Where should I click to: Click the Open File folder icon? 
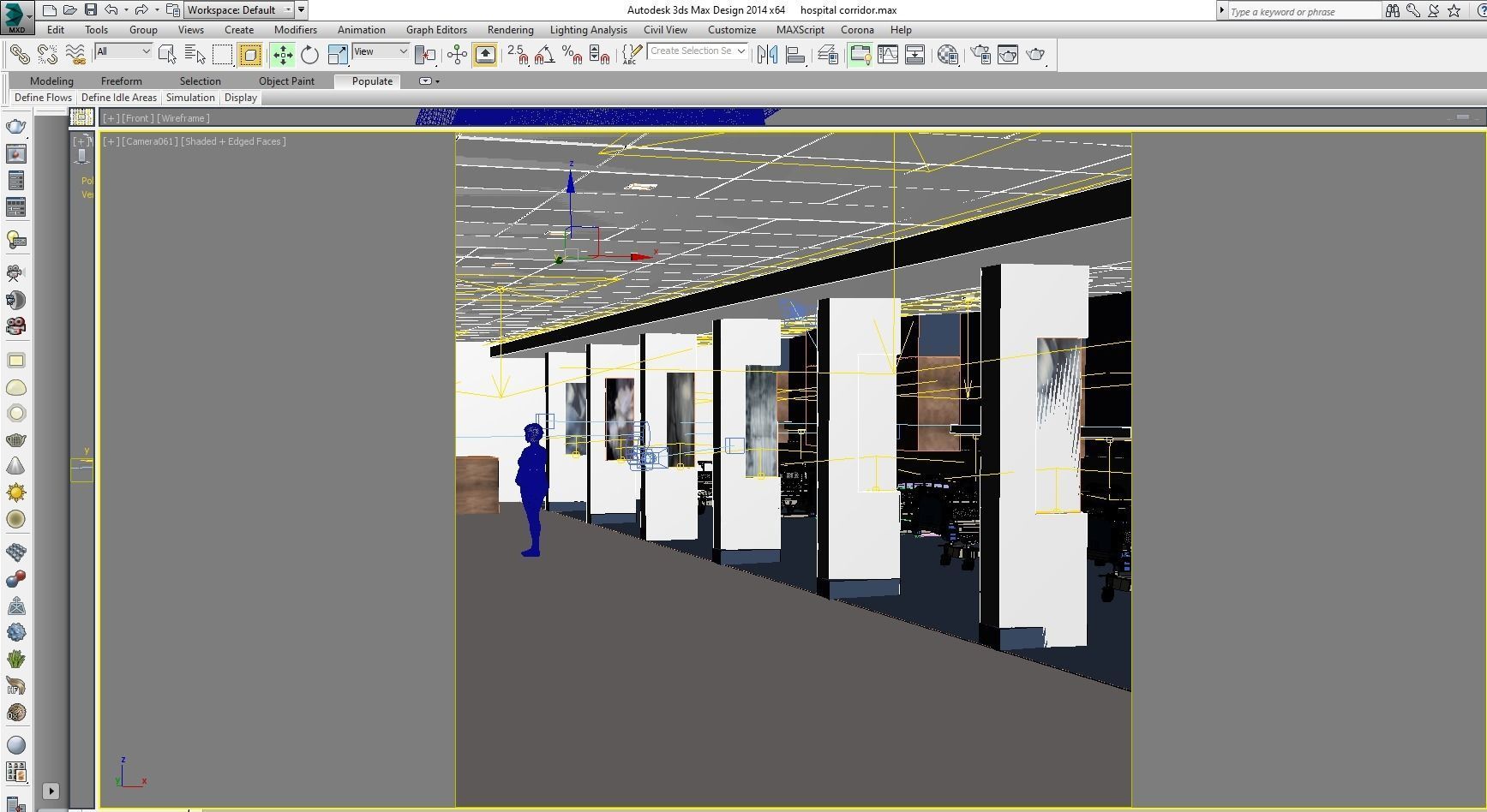click(x=70, y=10)
